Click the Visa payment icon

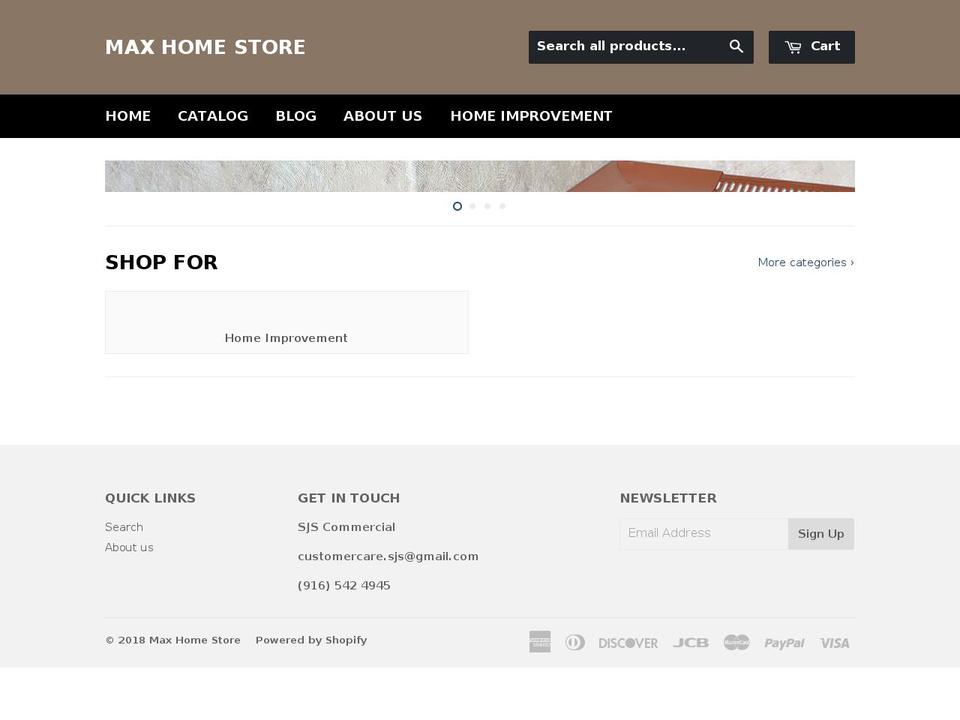[x=835, y=643]
